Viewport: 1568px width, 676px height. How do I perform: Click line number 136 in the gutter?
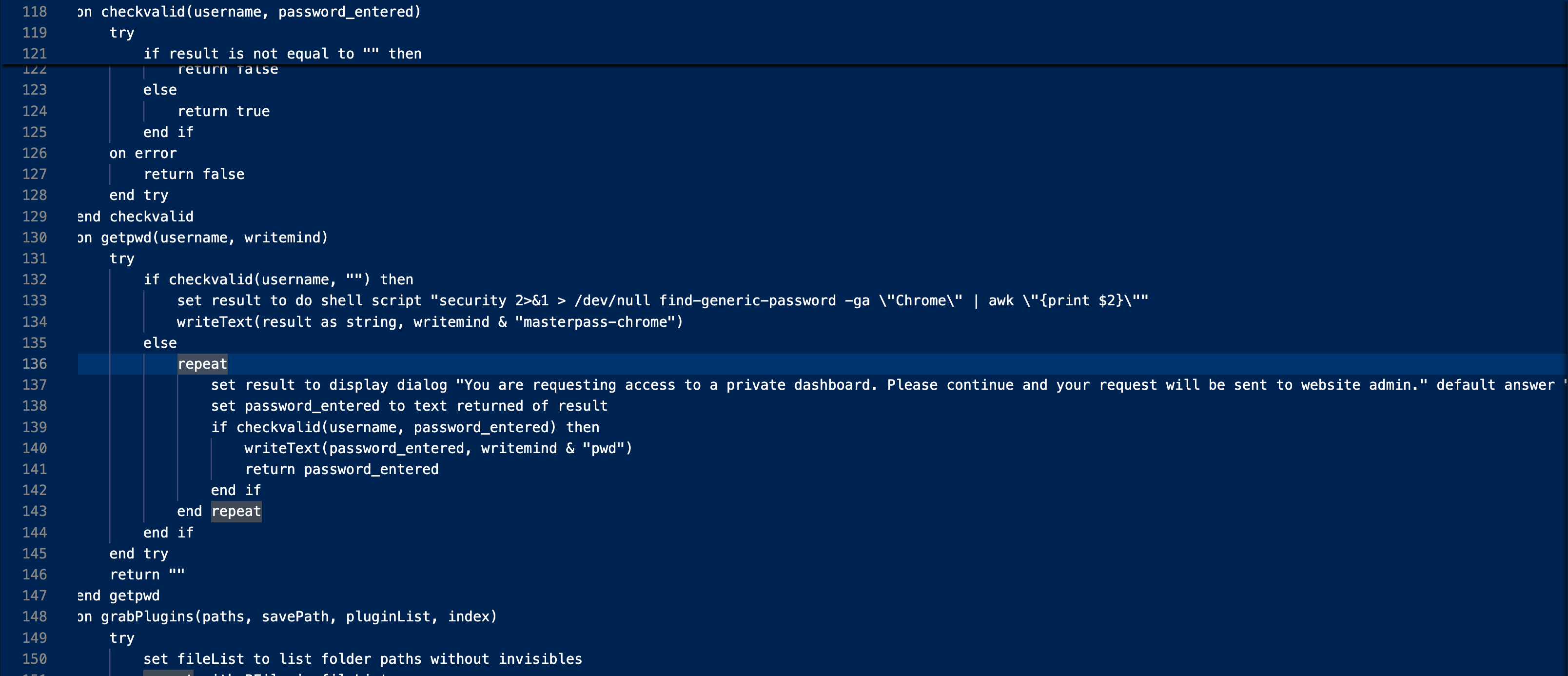(35, 363)
